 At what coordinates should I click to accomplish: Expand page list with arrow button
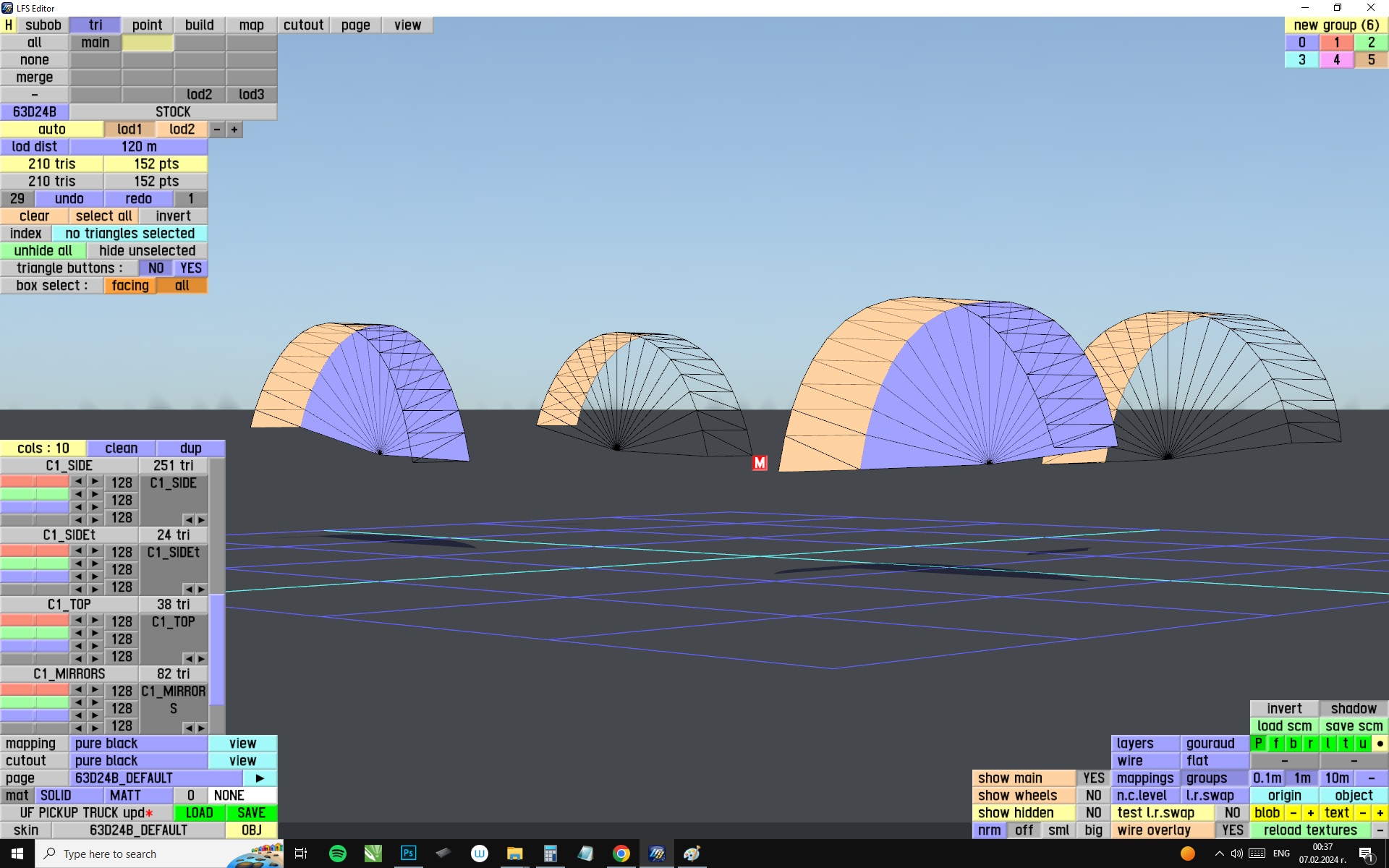[x=260, y=778]
